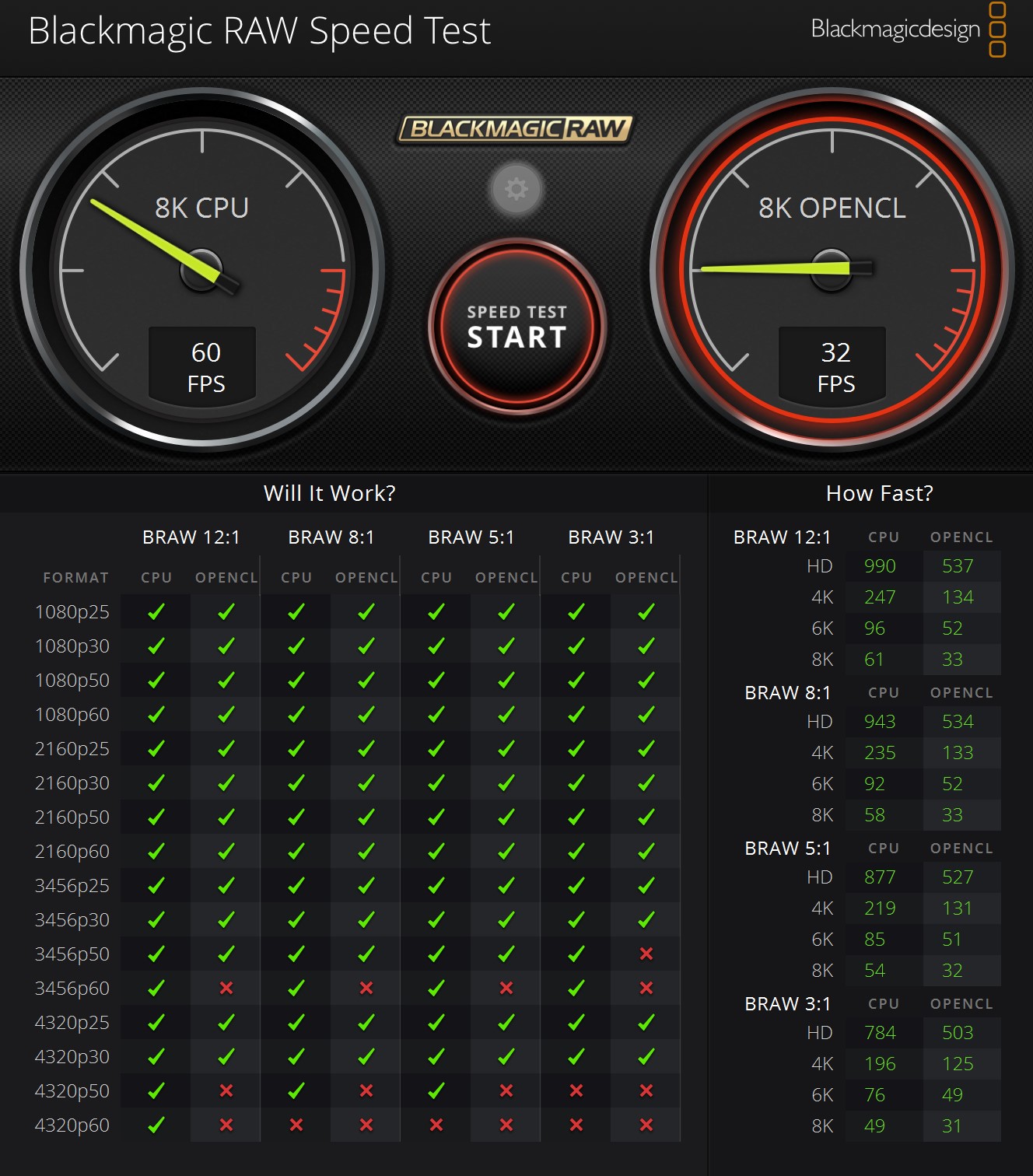
Task: Select the Will It Work? heading
Action: pos(329,493)
